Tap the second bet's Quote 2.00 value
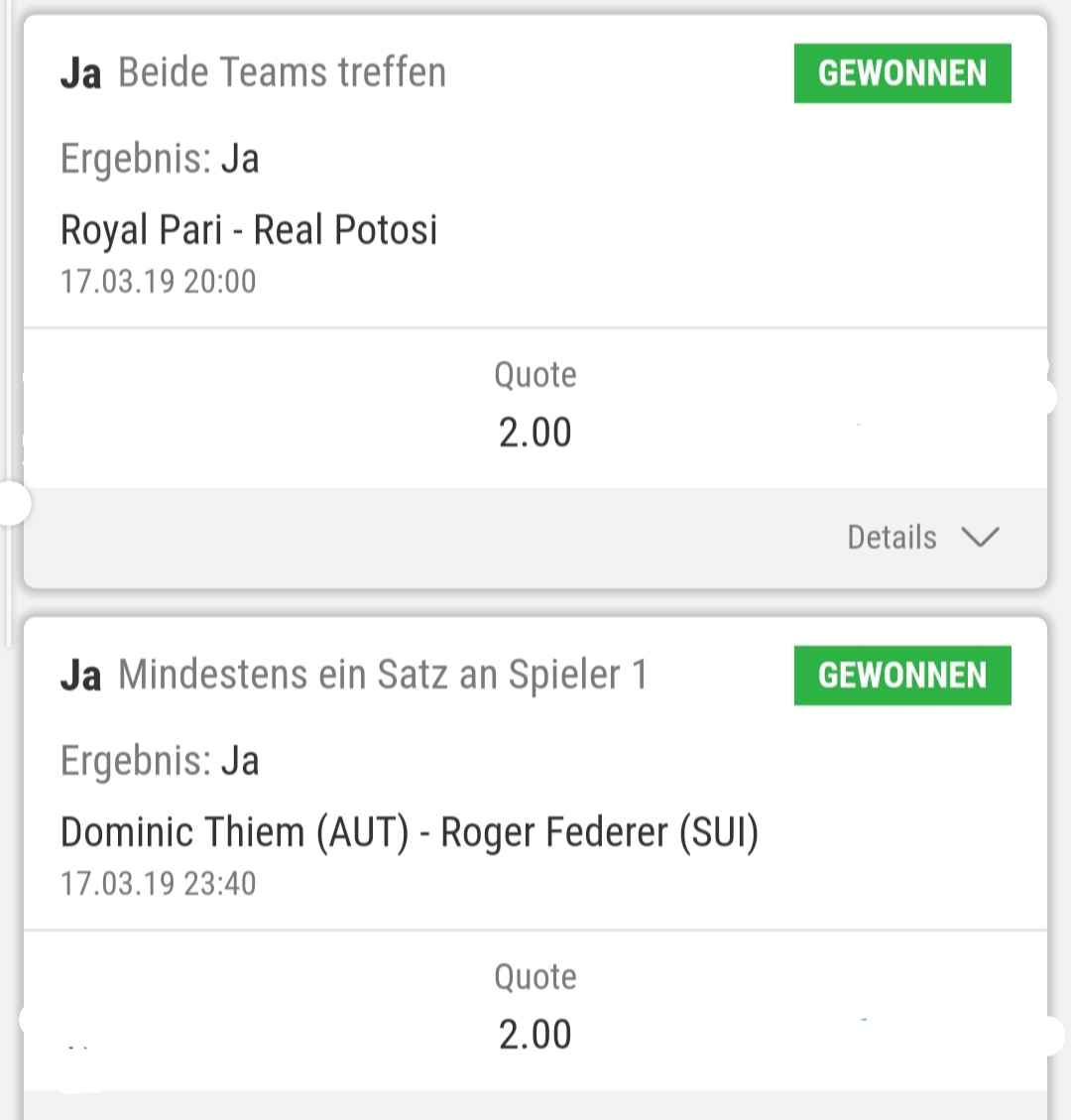The height and width of the screenshot is (1120, 1071). [x=535, y=1035]
